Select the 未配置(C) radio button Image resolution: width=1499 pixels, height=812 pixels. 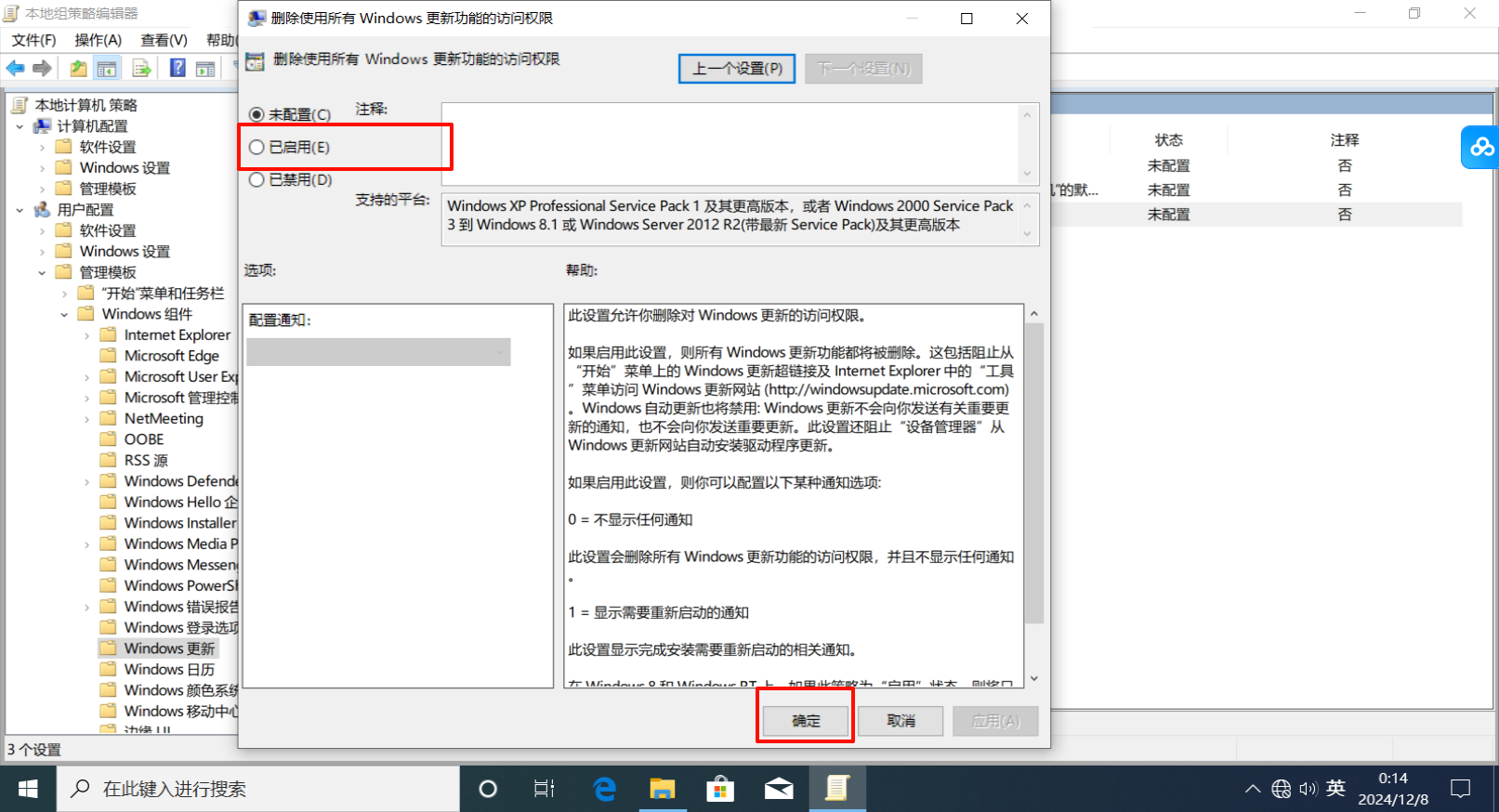(256, 114)
